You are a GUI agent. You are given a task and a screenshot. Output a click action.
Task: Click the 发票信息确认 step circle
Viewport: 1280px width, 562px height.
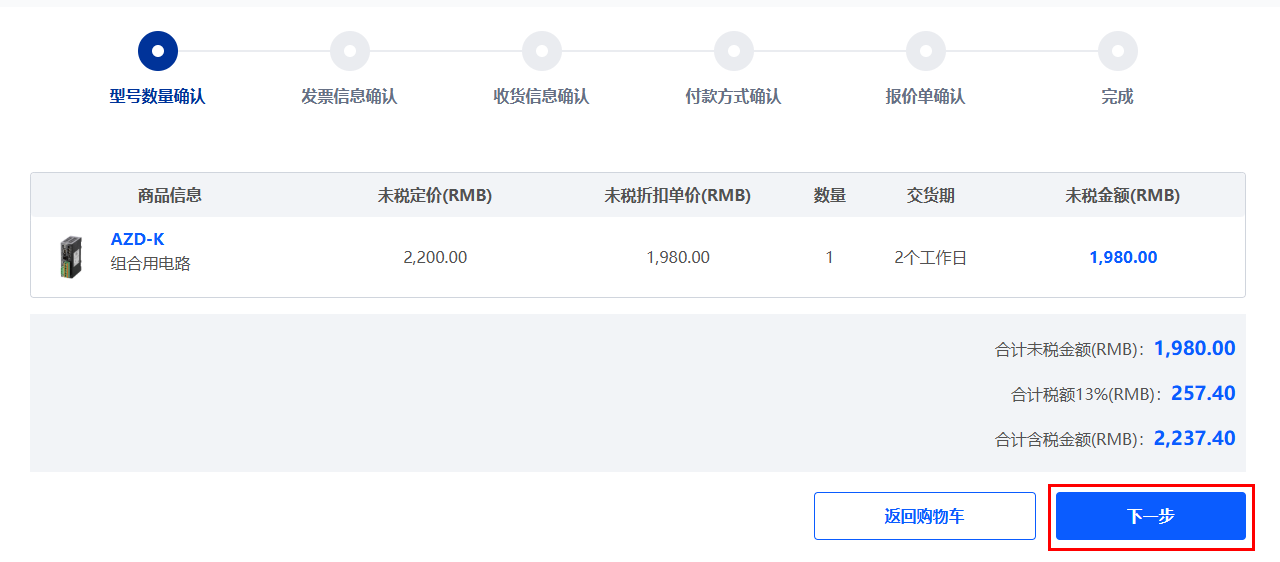(350, 50)
